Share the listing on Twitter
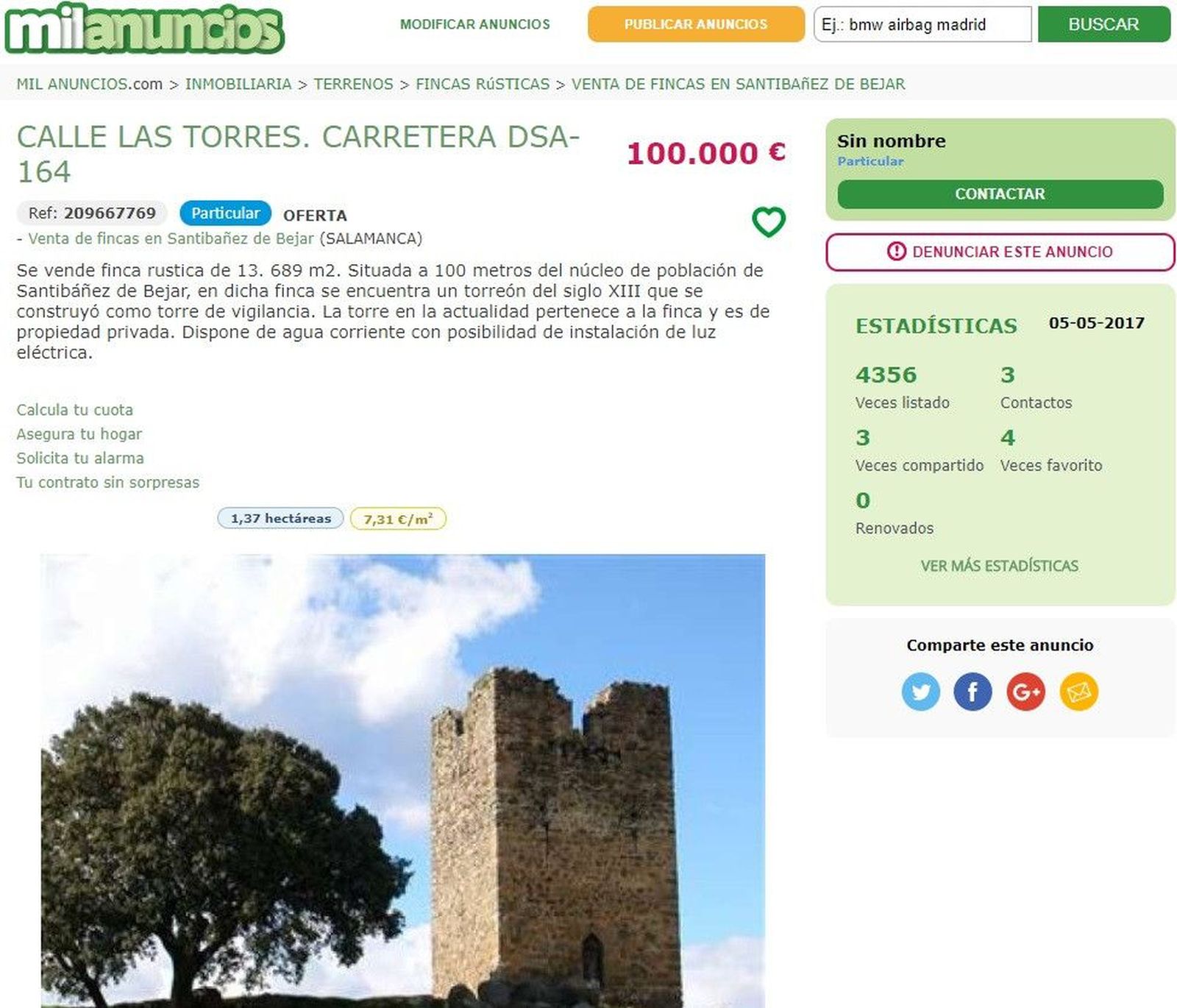The height and width of the screenshot is (1008, 1177). [920, 692]
